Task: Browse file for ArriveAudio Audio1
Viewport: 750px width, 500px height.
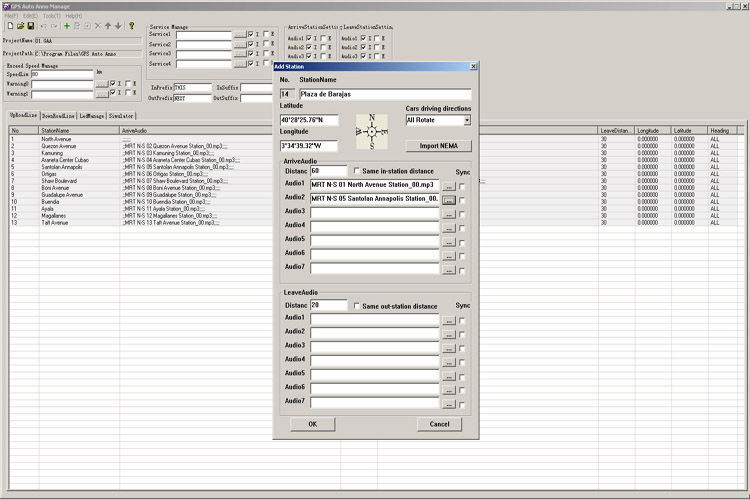Action: 449,186
